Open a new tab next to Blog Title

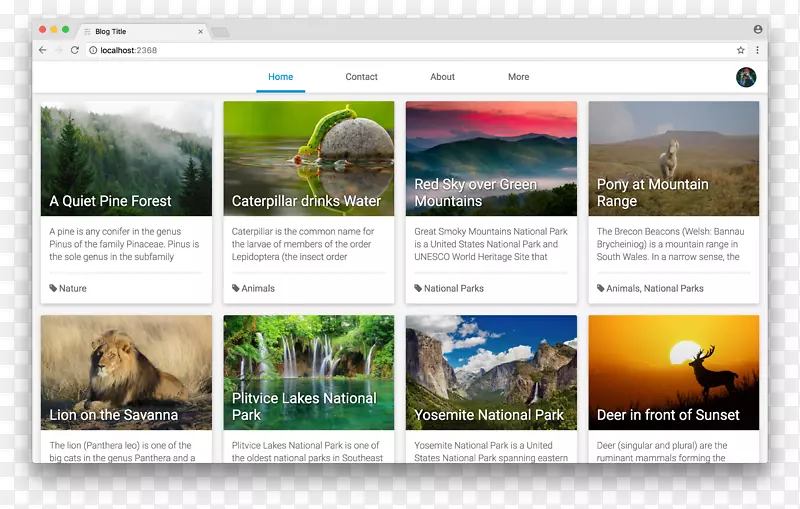coord(220,32)
